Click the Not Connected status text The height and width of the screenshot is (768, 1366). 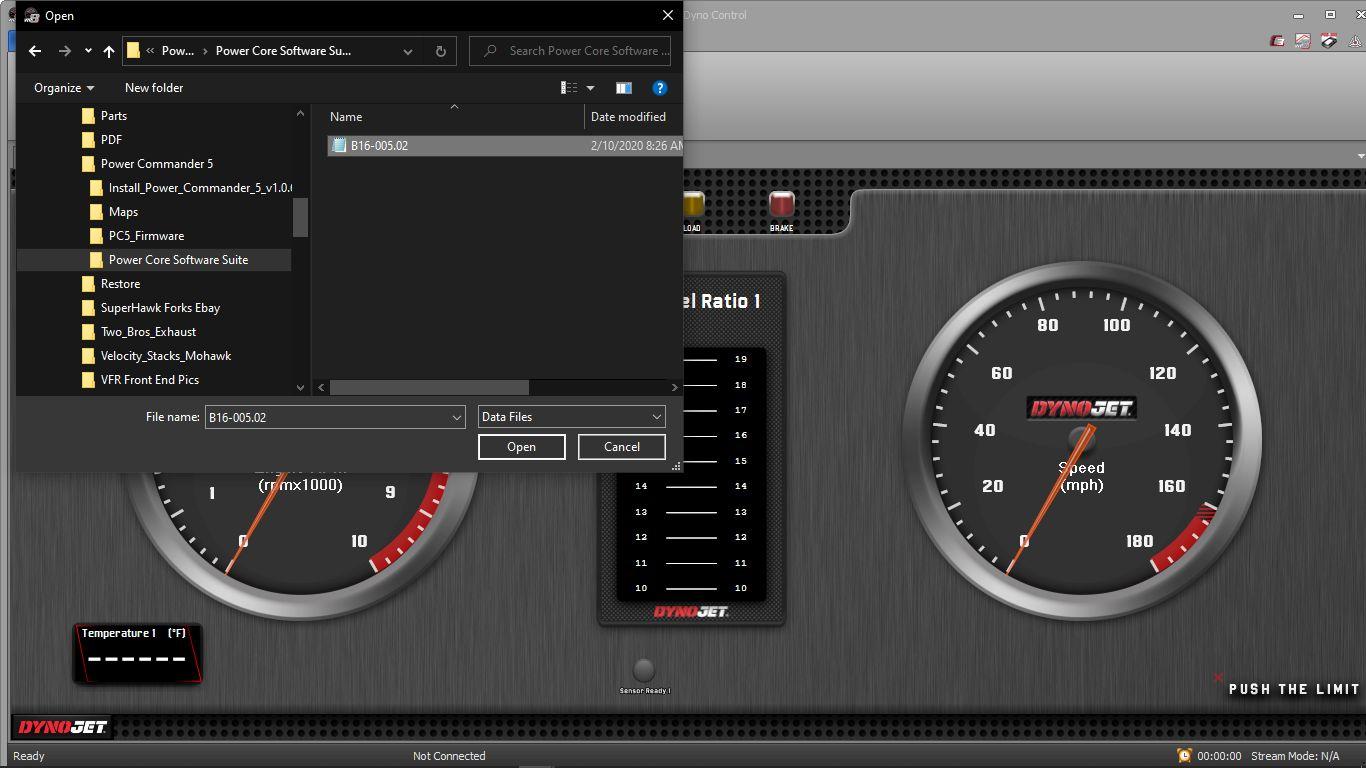[x=449, y=756]
